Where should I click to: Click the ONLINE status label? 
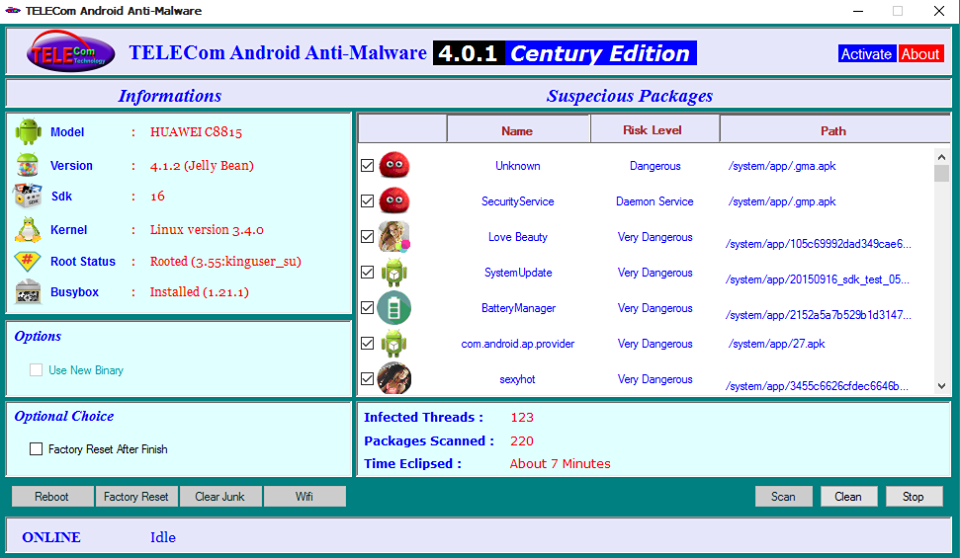51,537
